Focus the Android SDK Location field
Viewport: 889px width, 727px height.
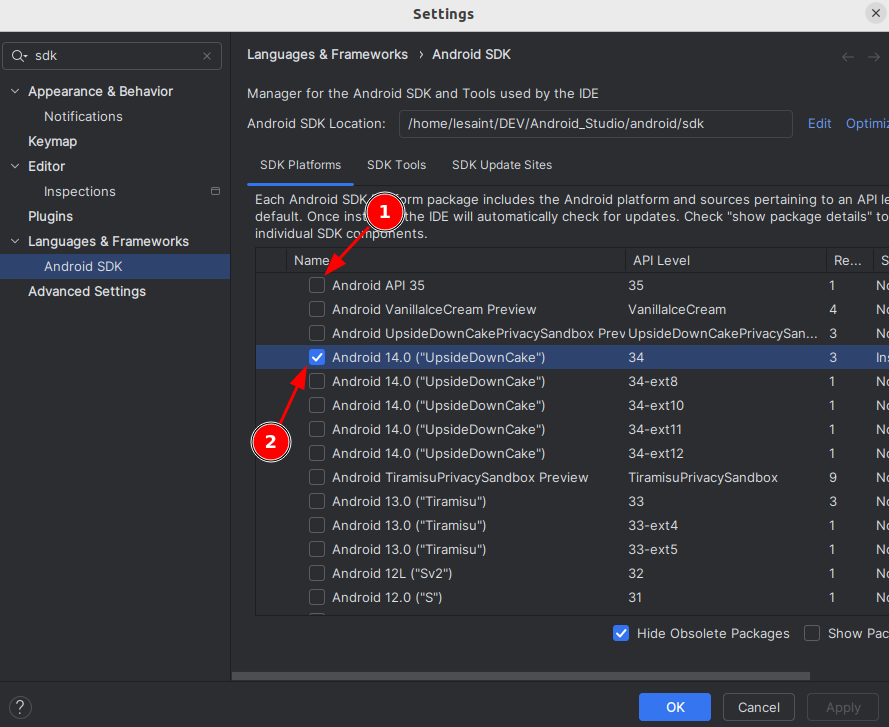(595, 124)
